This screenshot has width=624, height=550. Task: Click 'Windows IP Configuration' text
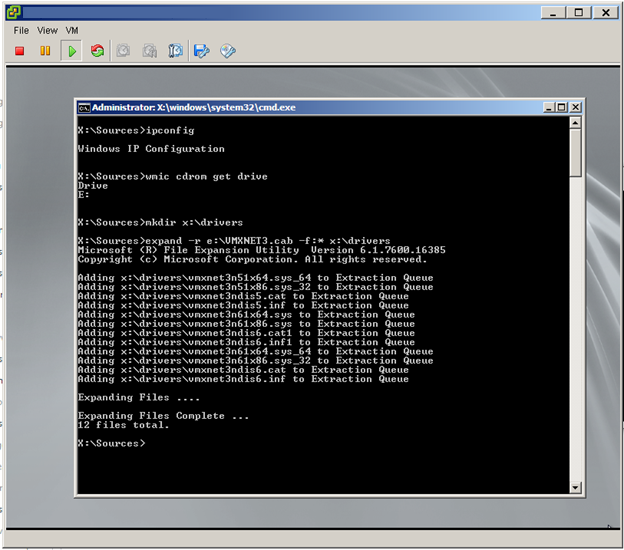[151, 149]
